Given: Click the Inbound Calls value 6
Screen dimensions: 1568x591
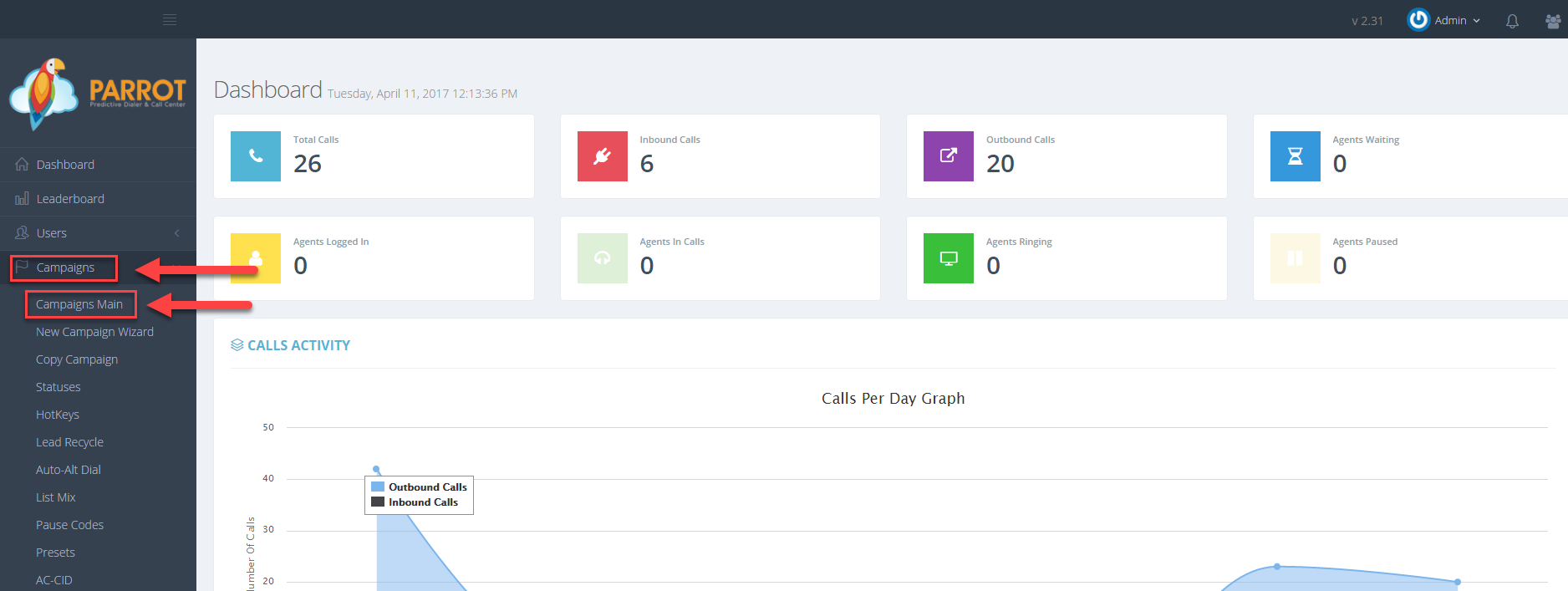Looking at the screenshot, I should 647,164.
